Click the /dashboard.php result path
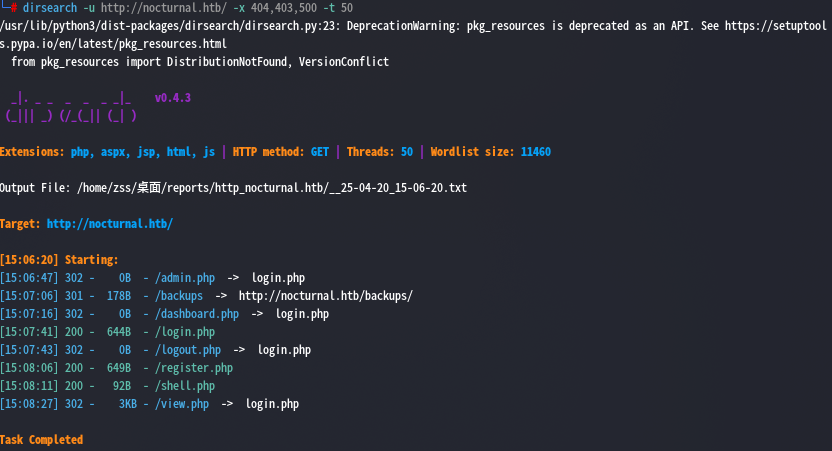This screenshot has height=451, width=832. (197, 314)
